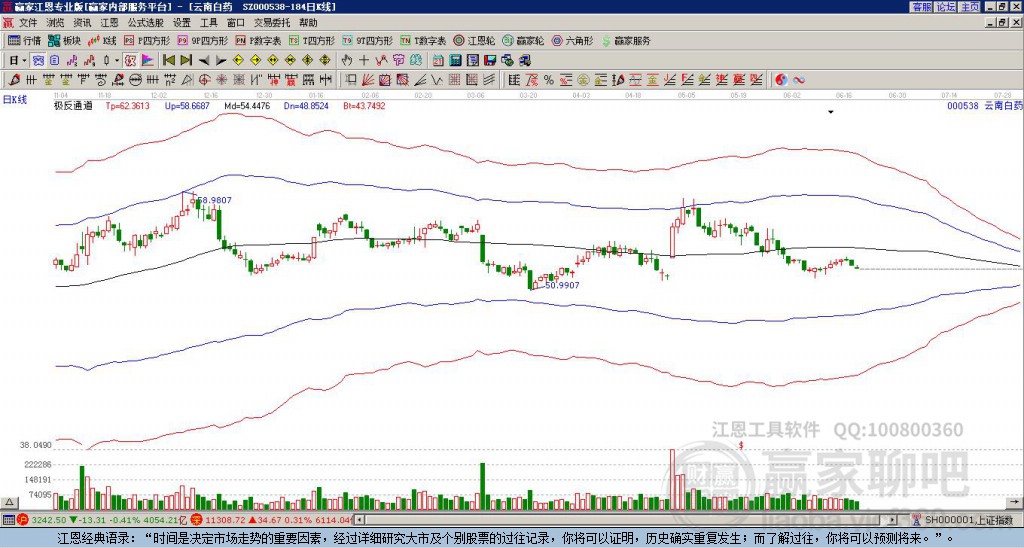Viewport: 1024px width, 548px height.
Task: Click the 11308.72 index value
Action: (225, 520)
